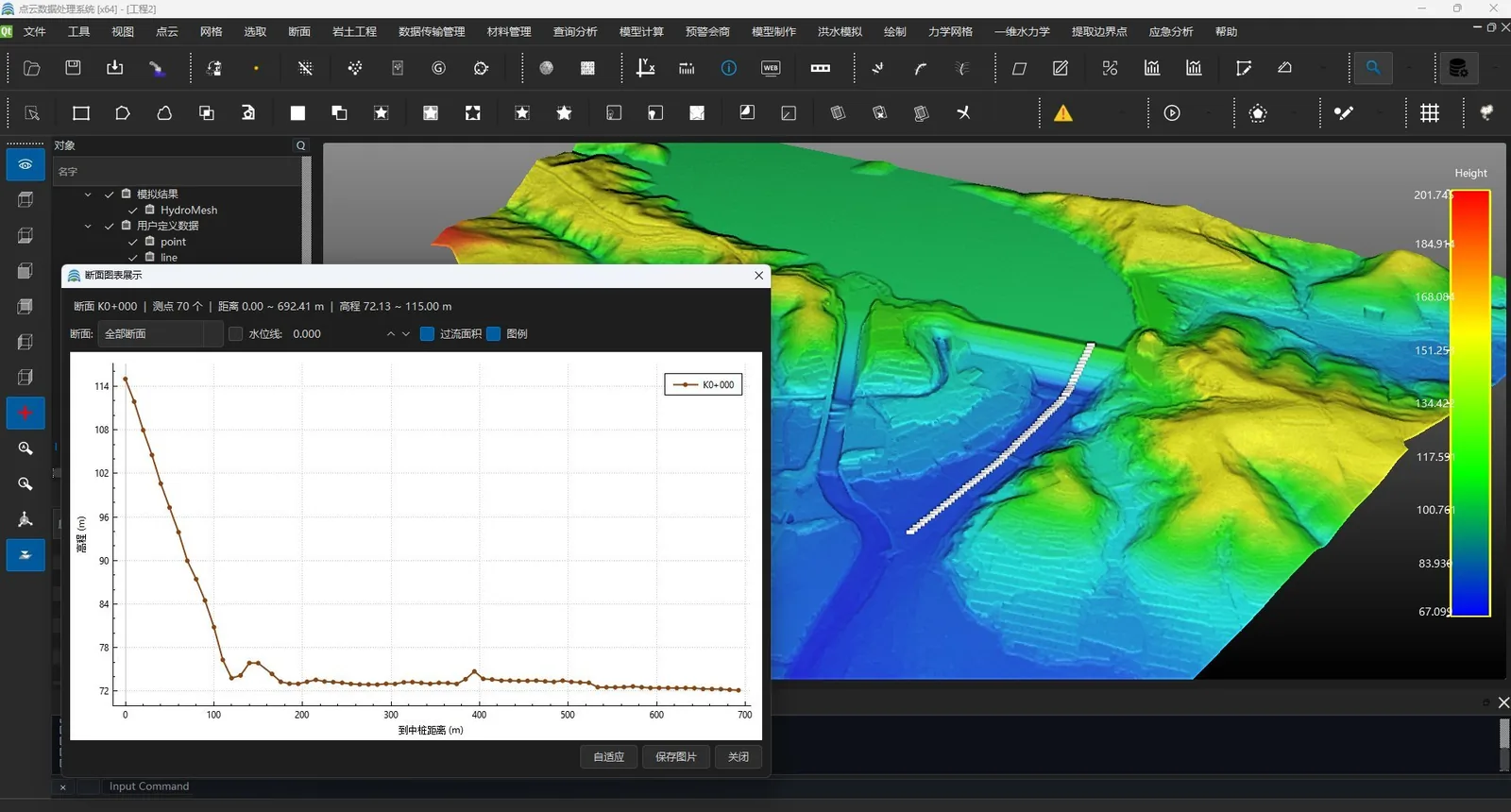The width and height of the screenshot is (1511, 812).
Task: Click the import download arrow icon
Action: 114,68
